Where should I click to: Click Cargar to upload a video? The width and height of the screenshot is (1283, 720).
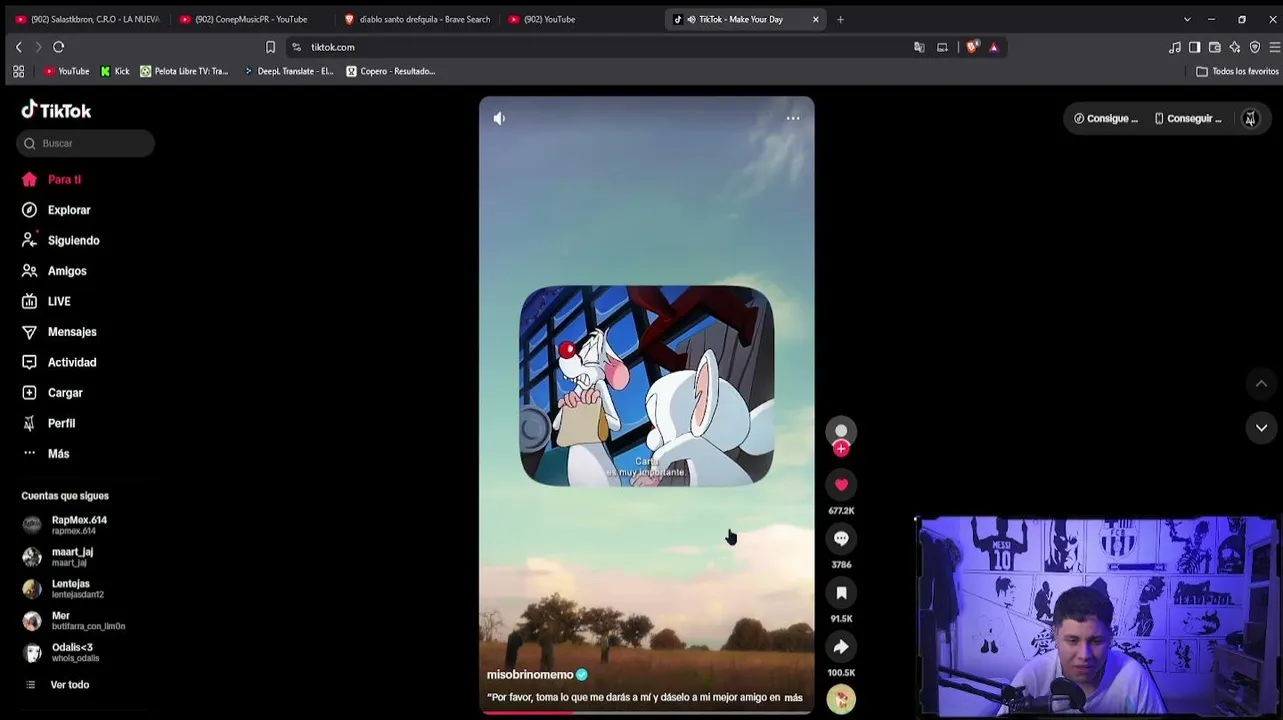pos(52,393)
